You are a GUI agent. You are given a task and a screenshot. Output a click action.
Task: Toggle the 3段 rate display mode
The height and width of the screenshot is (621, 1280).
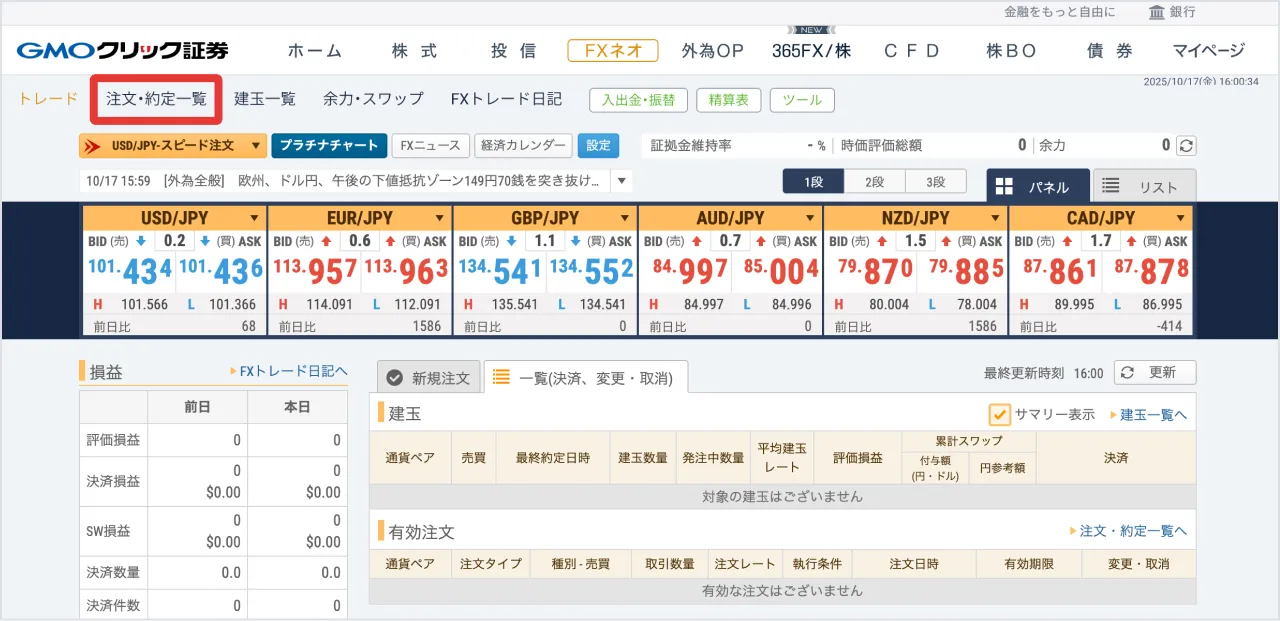click(936, 181)
